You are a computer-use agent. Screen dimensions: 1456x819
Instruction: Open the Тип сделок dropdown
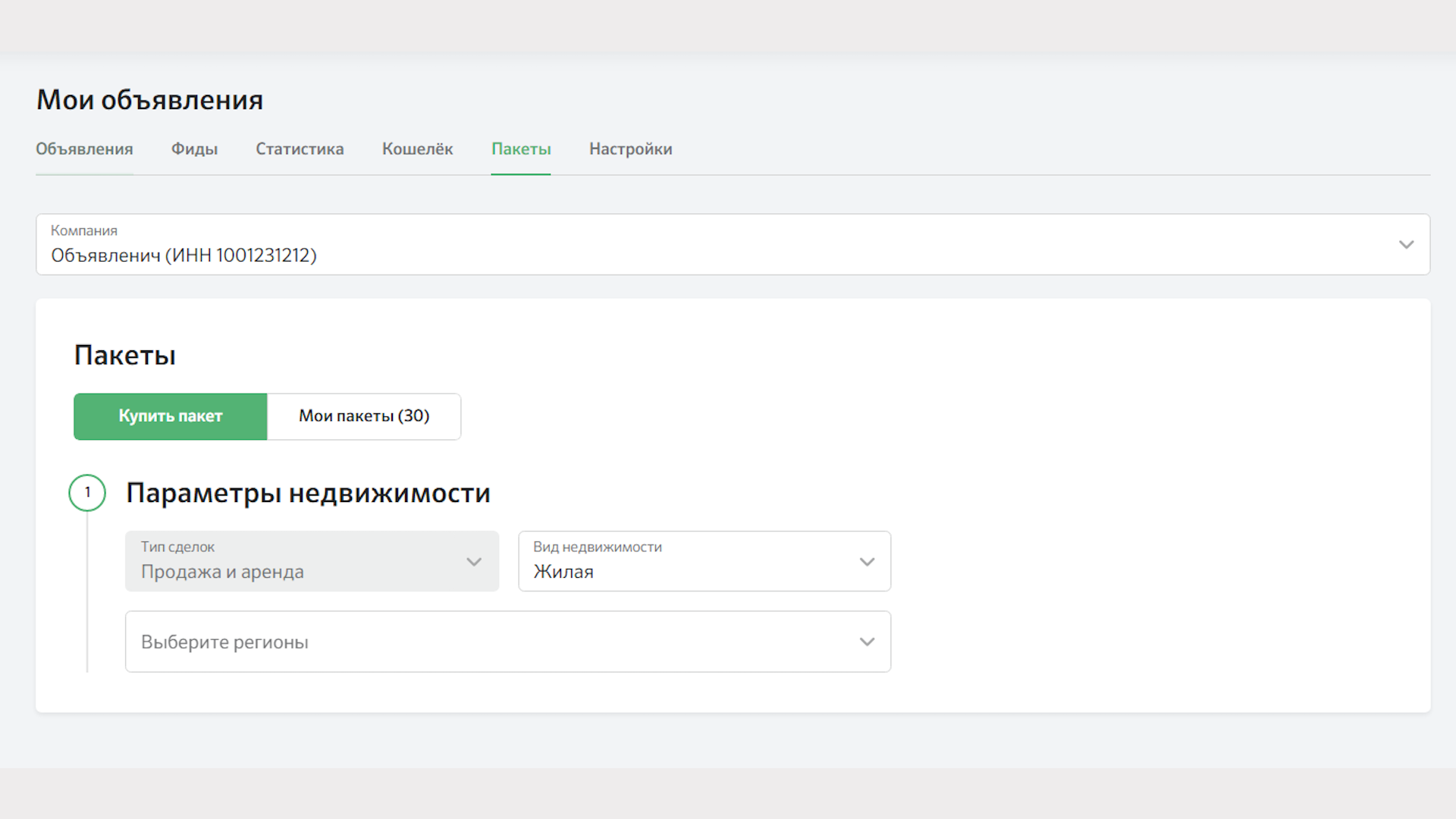312,561
